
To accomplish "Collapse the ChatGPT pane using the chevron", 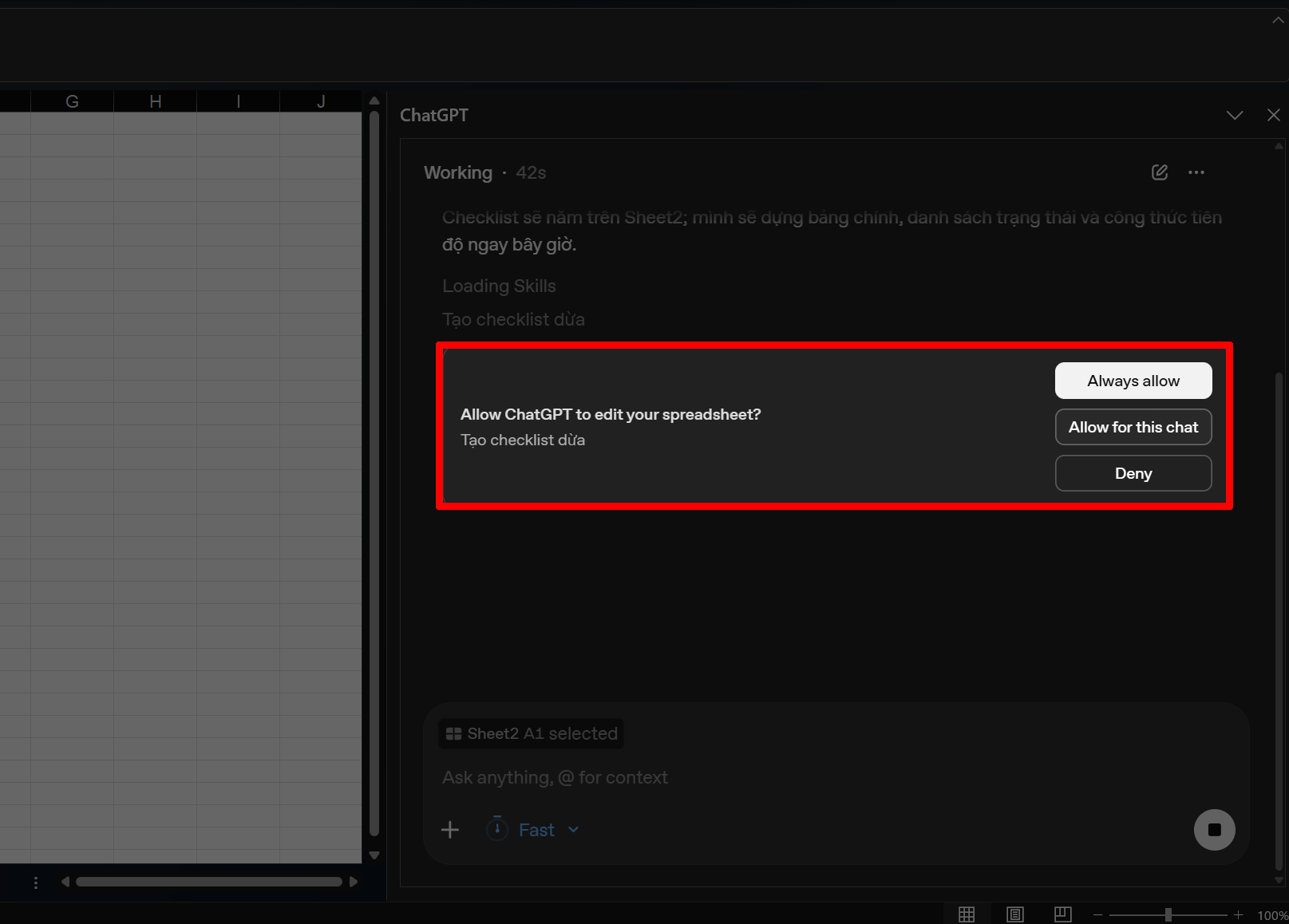I will 1235,116.
